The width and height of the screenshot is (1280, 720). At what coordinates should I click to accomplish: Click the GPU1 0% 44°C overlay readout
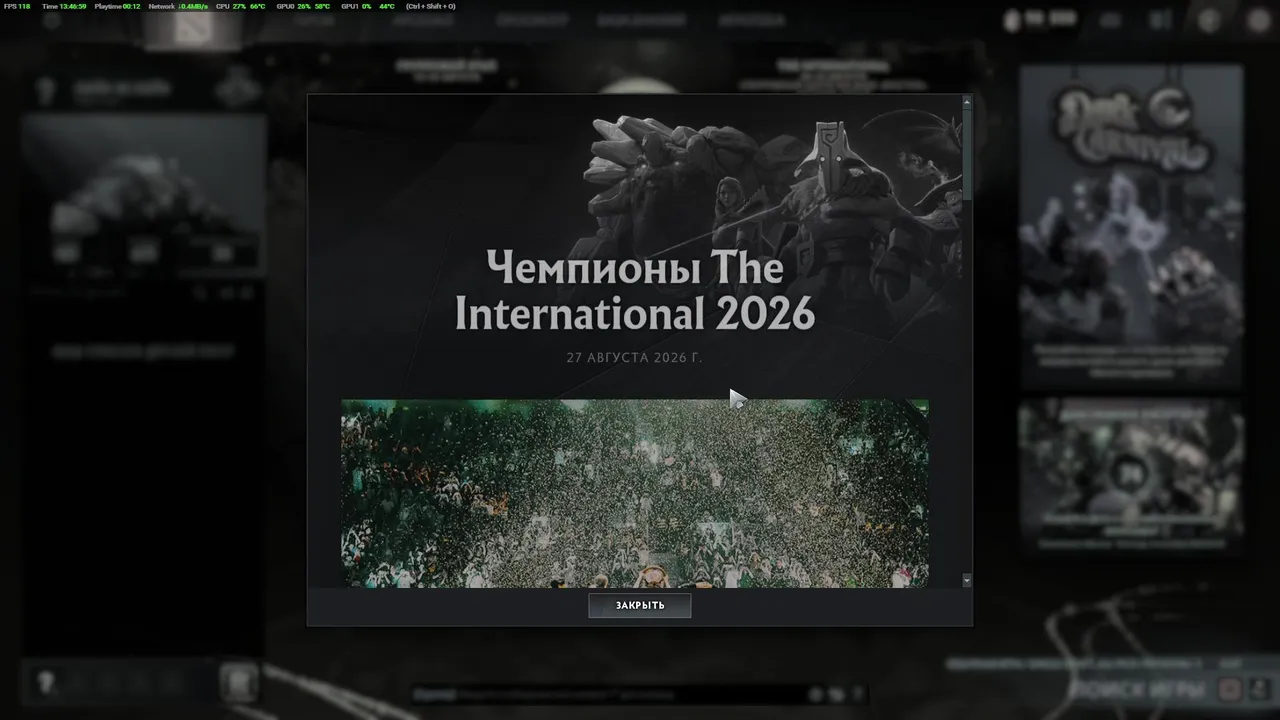(x=367, y=6)
